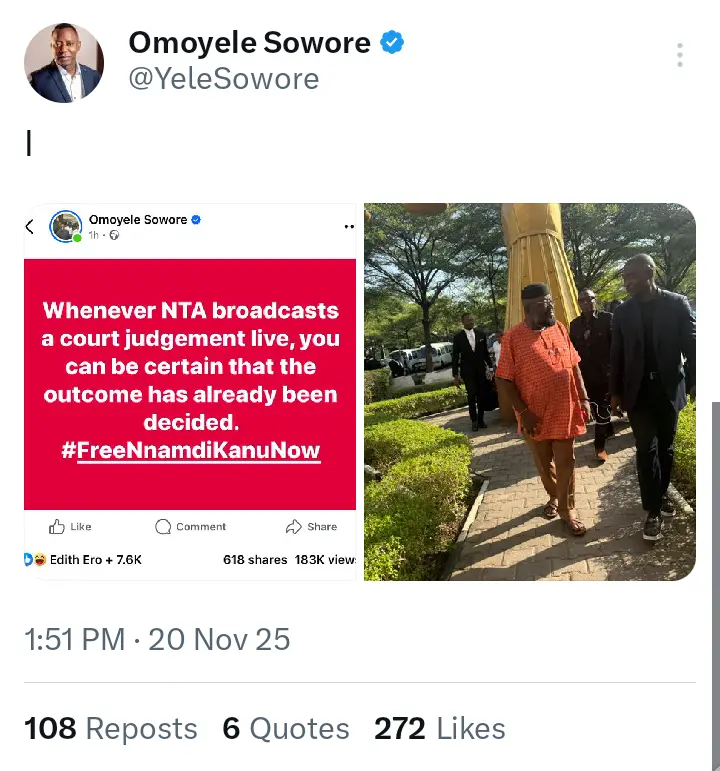Click the Comment speech bubble icon
720x771 pixels.
tap(163, 527)
